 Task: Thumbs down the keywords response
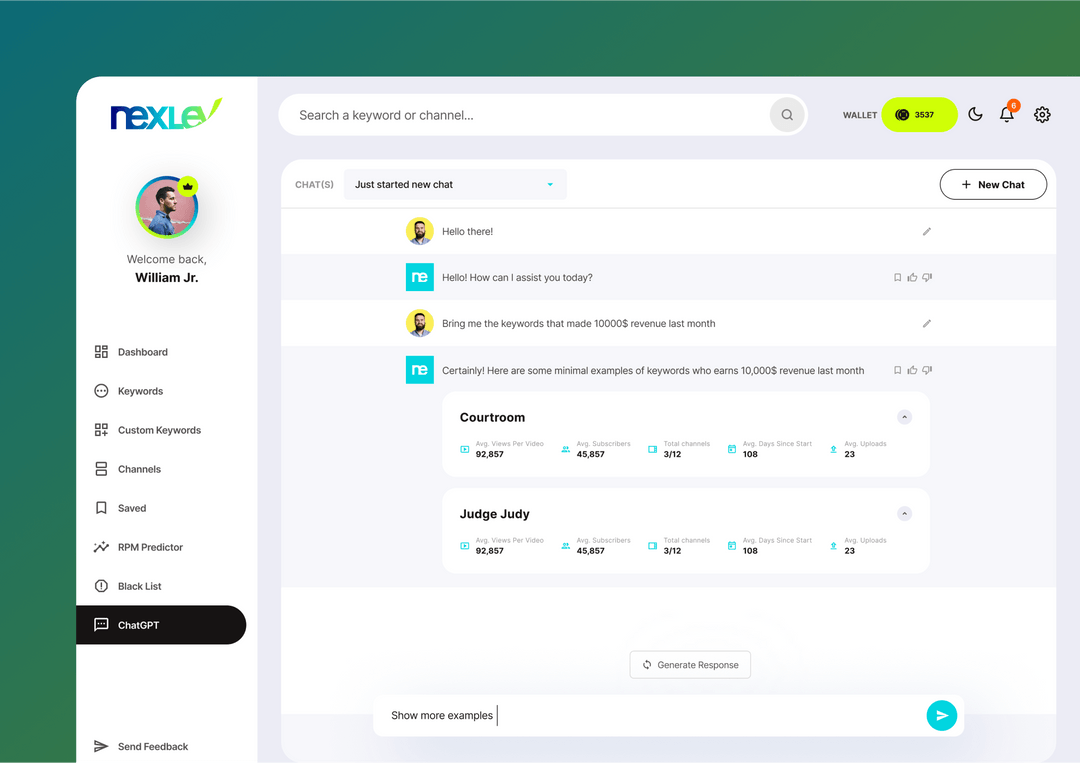tap(926, 369)
